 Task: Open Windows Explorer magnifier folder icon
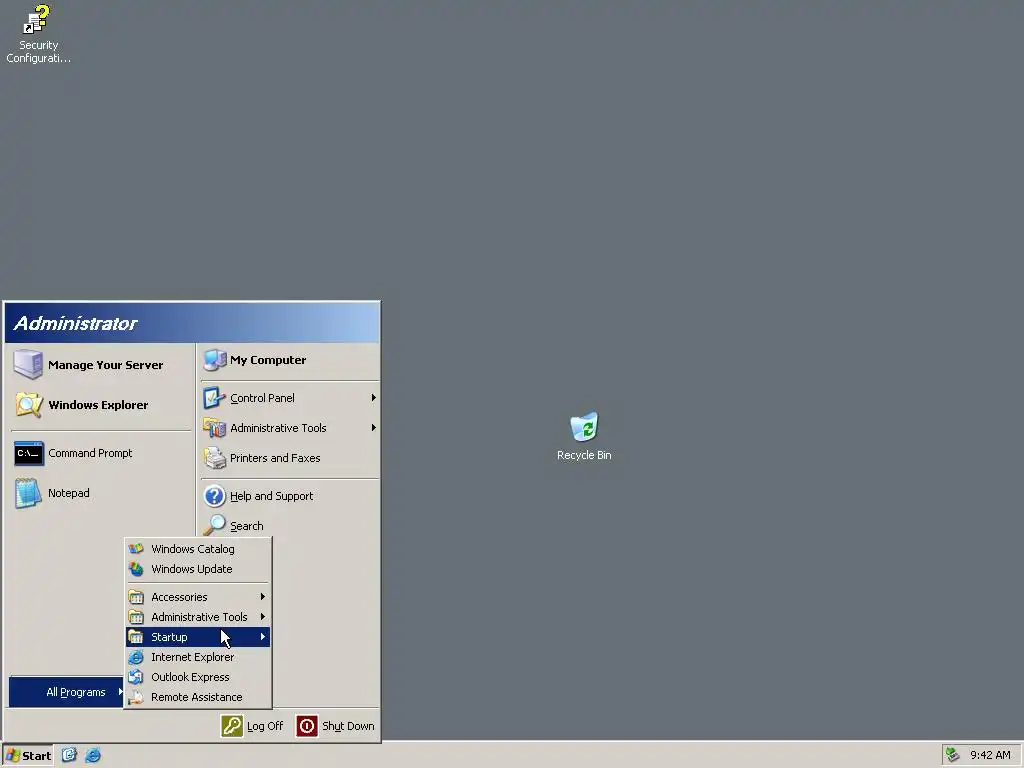[29, 405]
